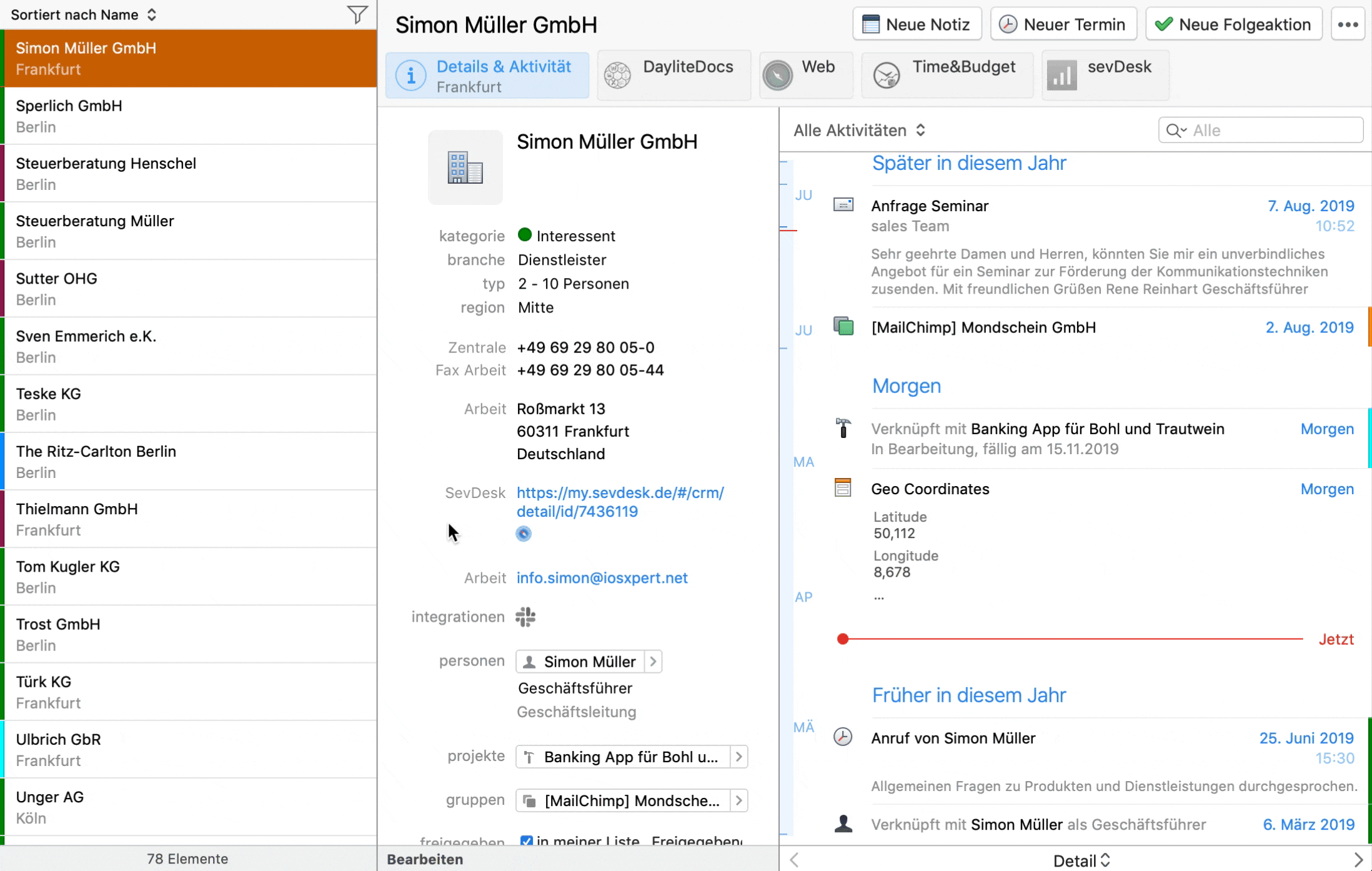Screen dimensions: 1372x871
Task: Select Sperlich GmbH in list
Action: [x=189, y=116]
